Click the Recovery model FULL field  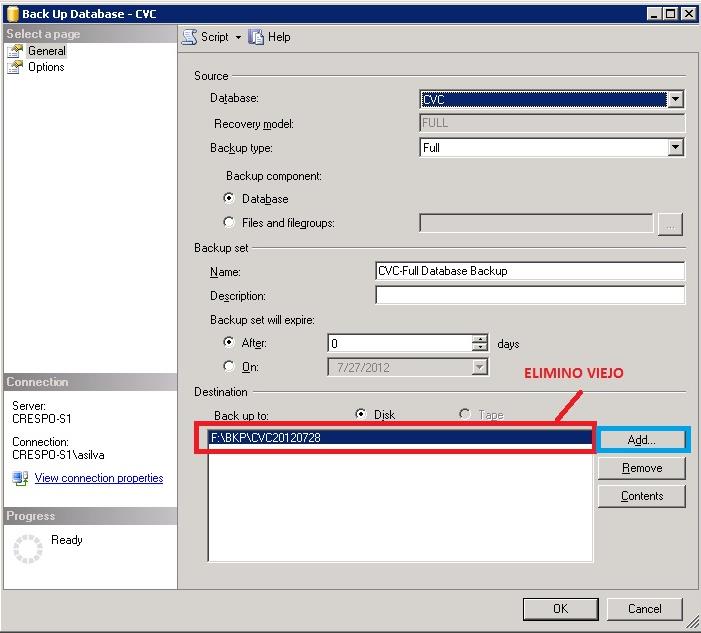[552, 123]
